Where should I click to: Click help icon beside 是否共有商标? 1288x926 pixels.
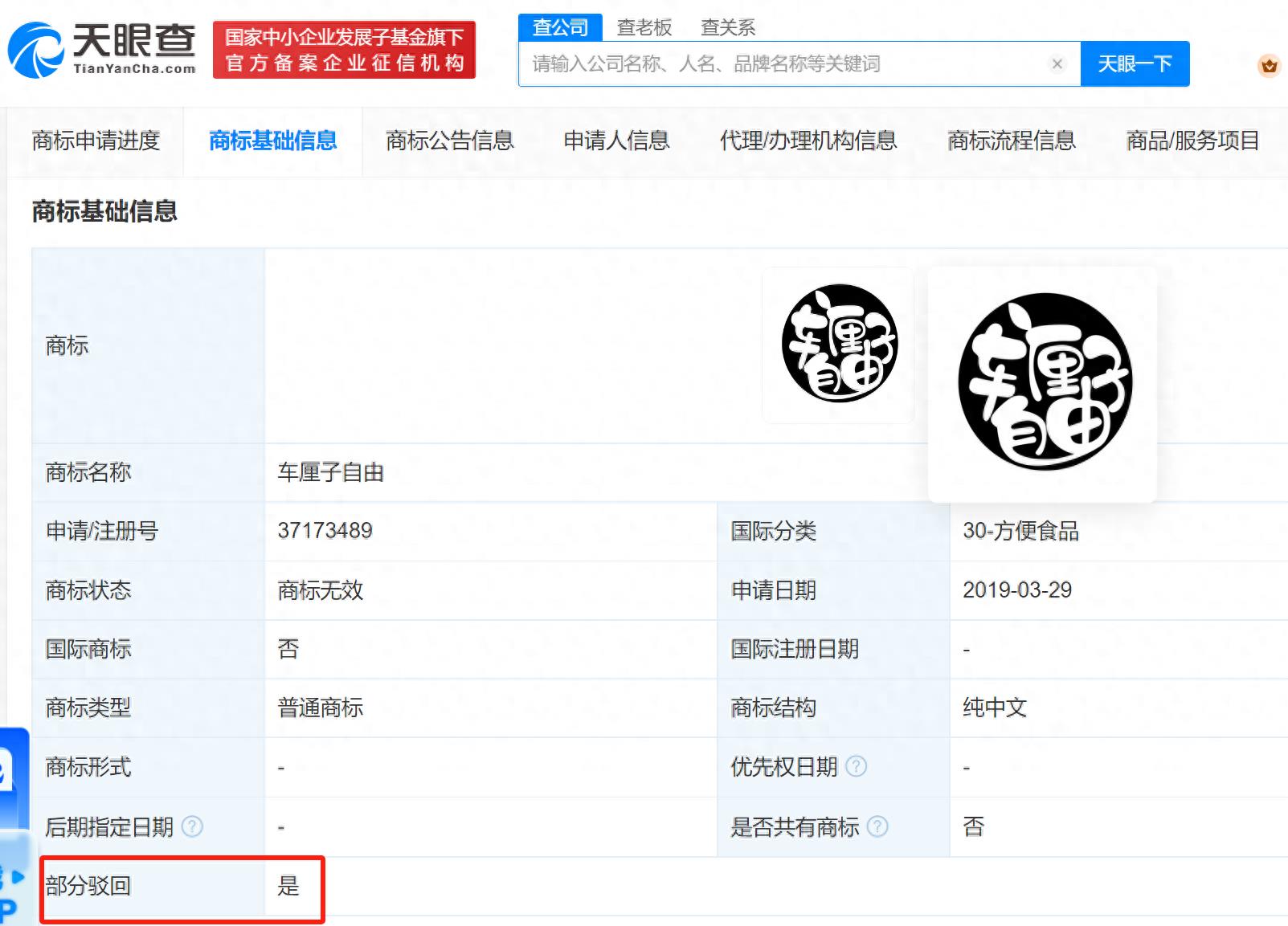point(877,826)
